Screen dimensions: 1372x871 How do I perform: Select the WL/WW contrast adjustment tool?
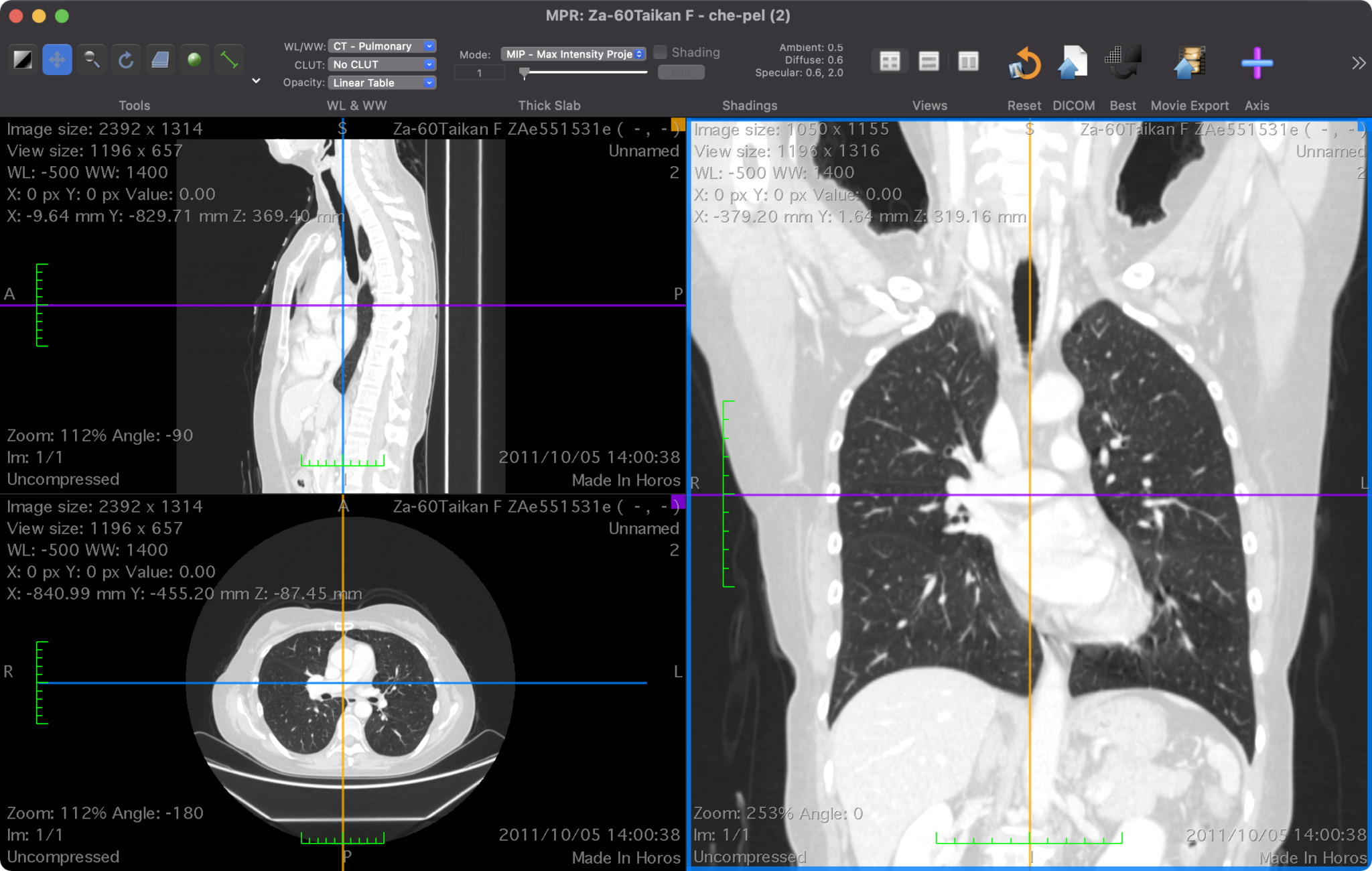point(23,60)
